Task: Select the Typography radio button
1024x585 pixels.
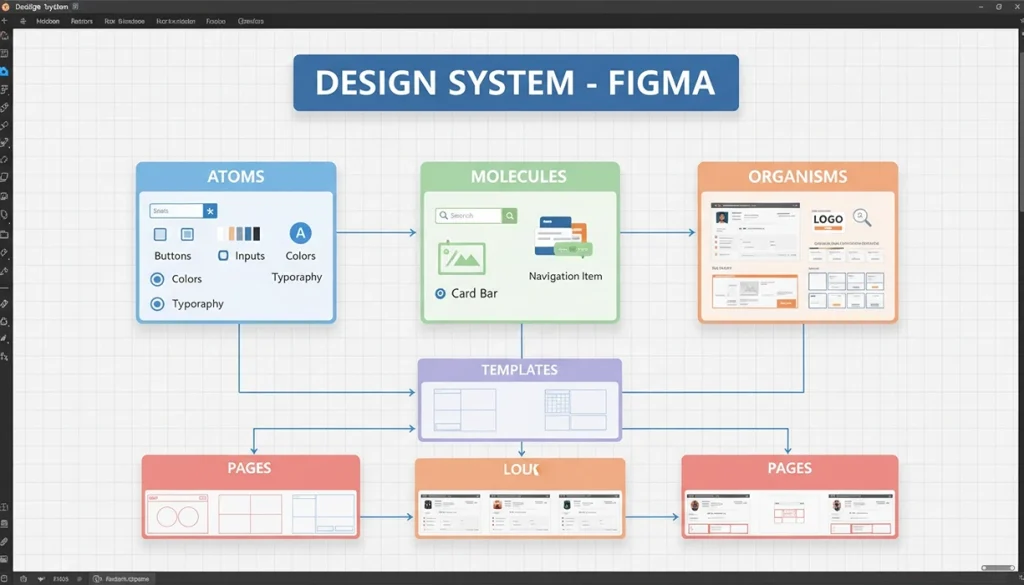Action: point(157,304)
